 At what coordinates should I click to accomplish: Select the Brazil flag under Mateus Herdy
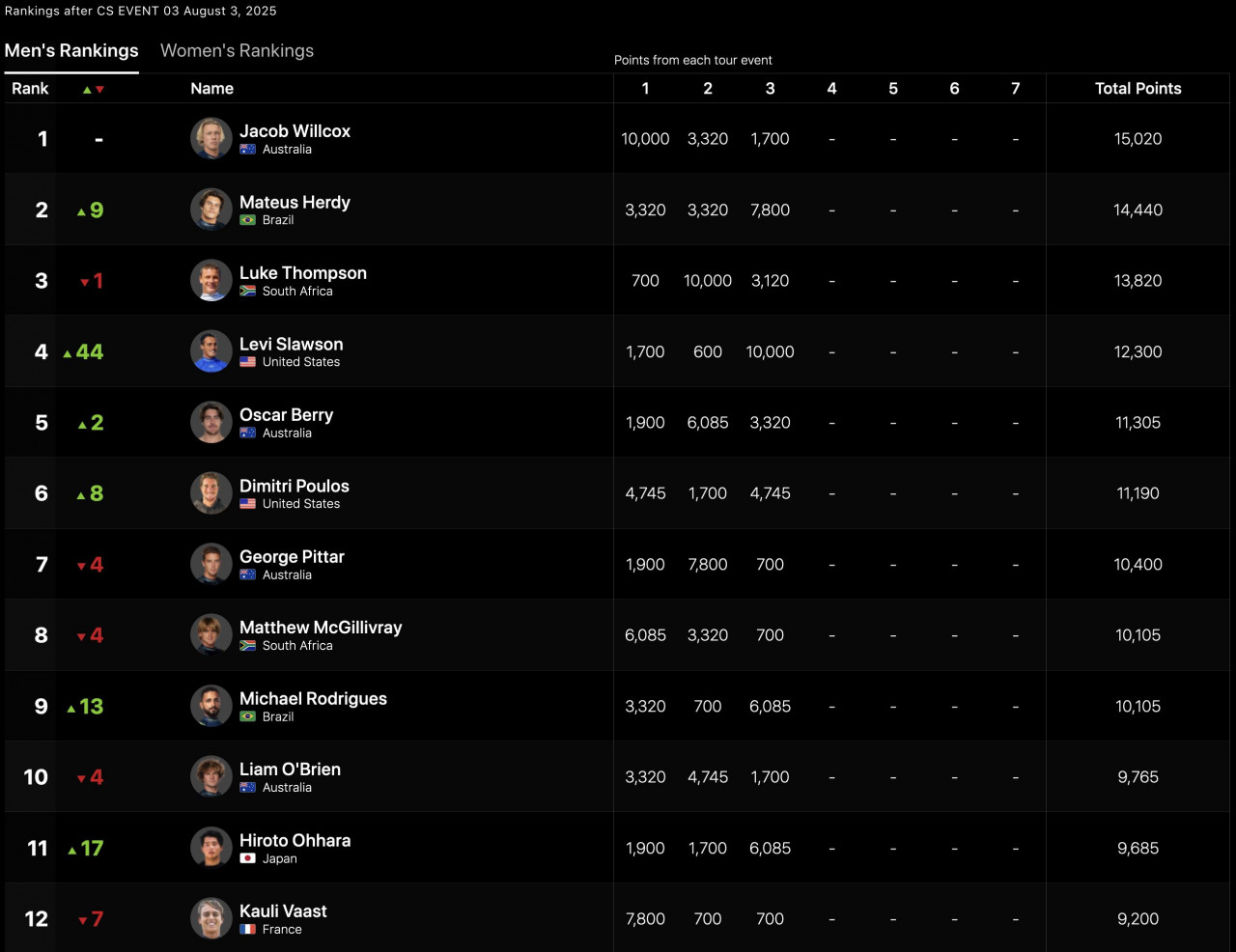[x=247, y=220]
